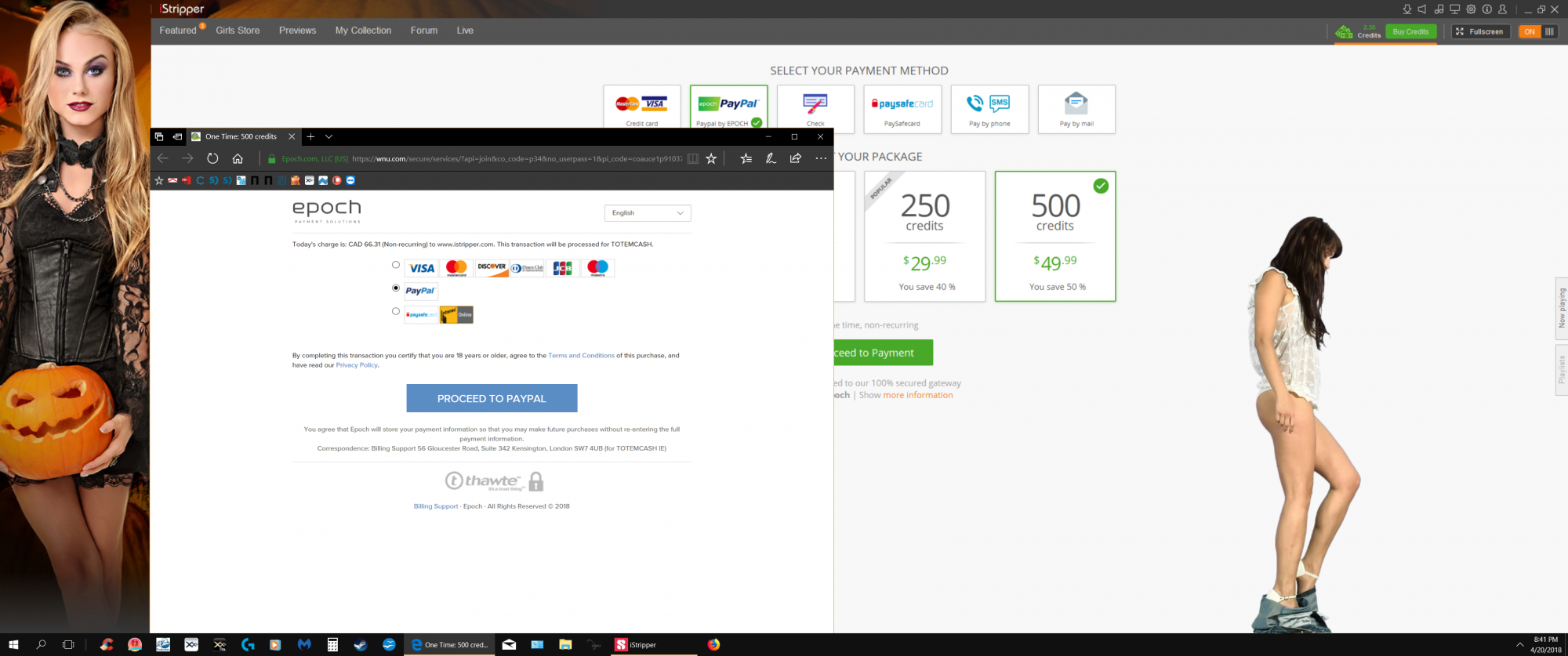Click PROCEED TO PAYPAL button
Image resolution: width=1568 pixels, height=656 pixels.
492,398
